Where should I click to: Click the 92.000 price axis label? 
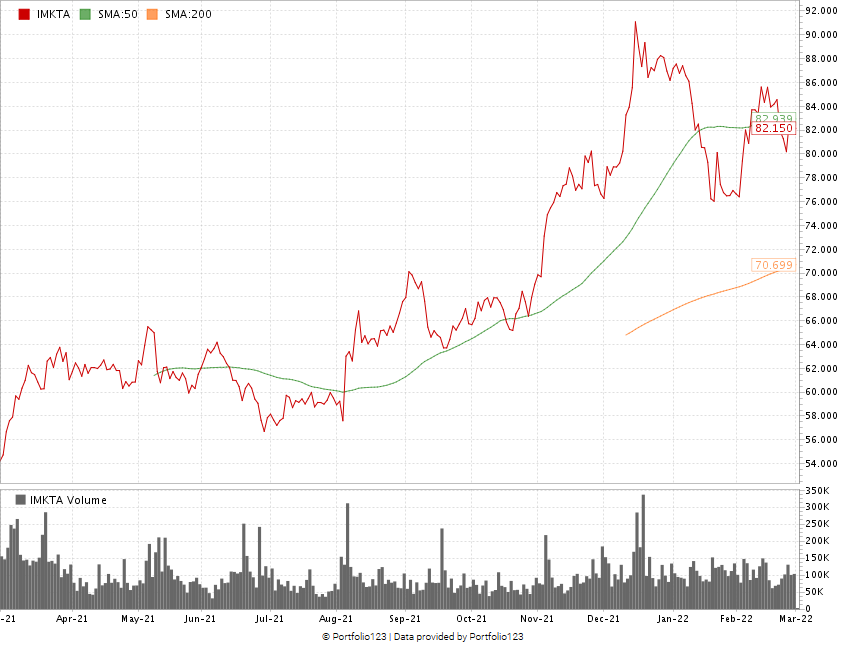click(x=821, y=11)
